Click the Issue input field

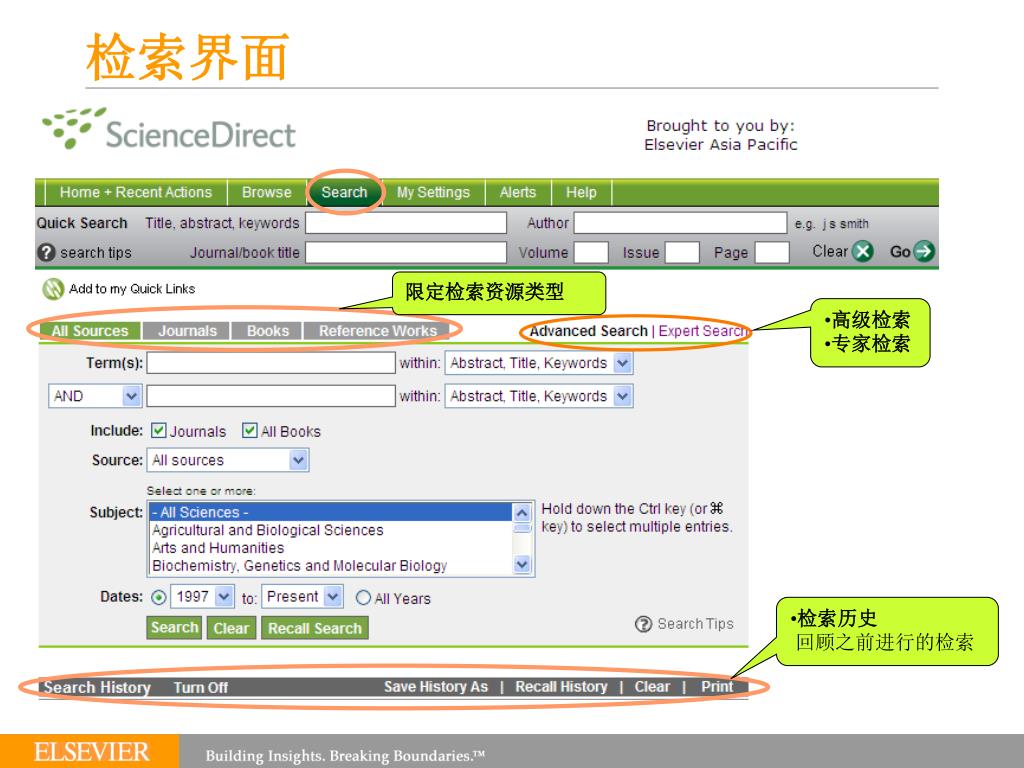(682, 253)
